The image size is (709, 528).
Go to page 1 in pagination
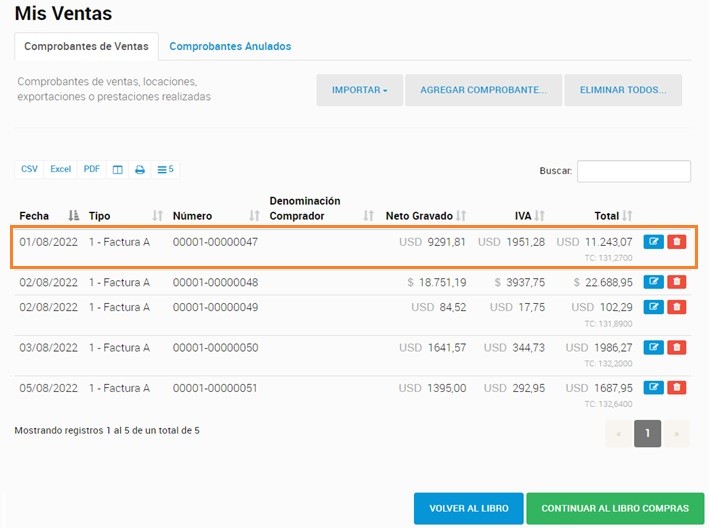648,433
